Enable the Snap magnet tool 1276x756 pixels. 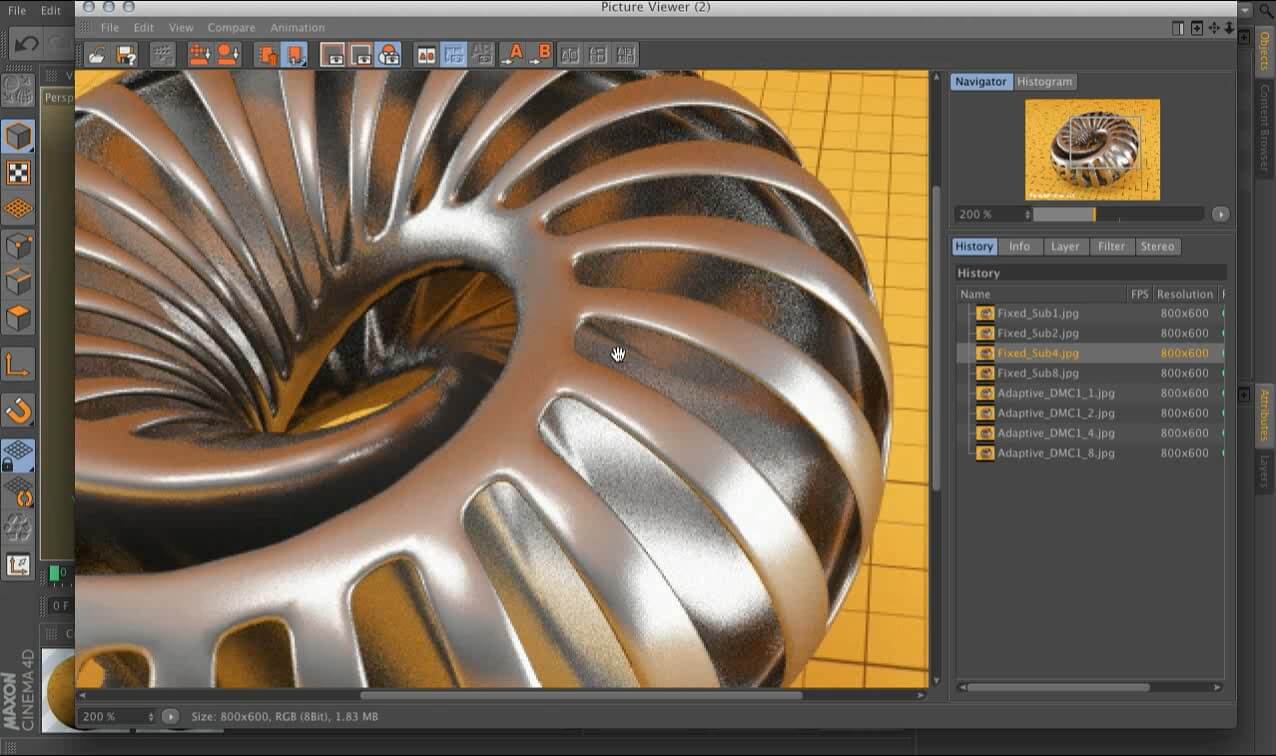click(18, 410)
